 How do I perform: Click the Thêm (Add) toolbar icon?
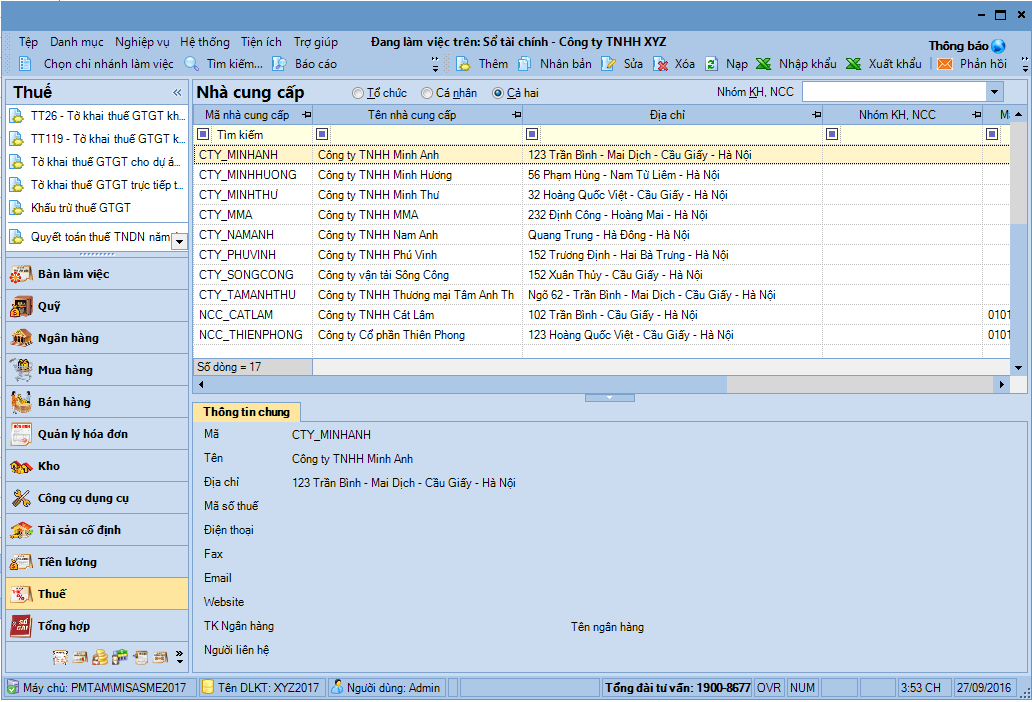tap(464, 64)
